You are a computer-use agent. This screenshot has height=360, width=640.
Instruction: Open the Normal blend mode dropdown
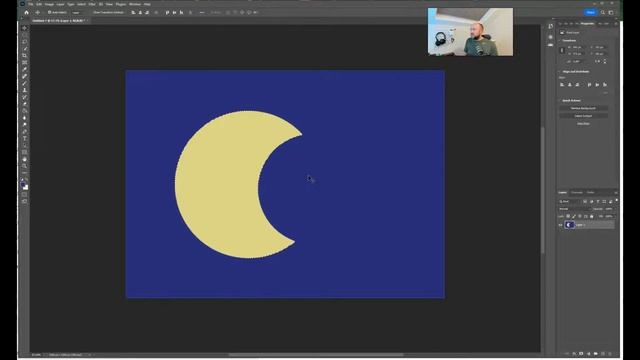pos(574,209)
